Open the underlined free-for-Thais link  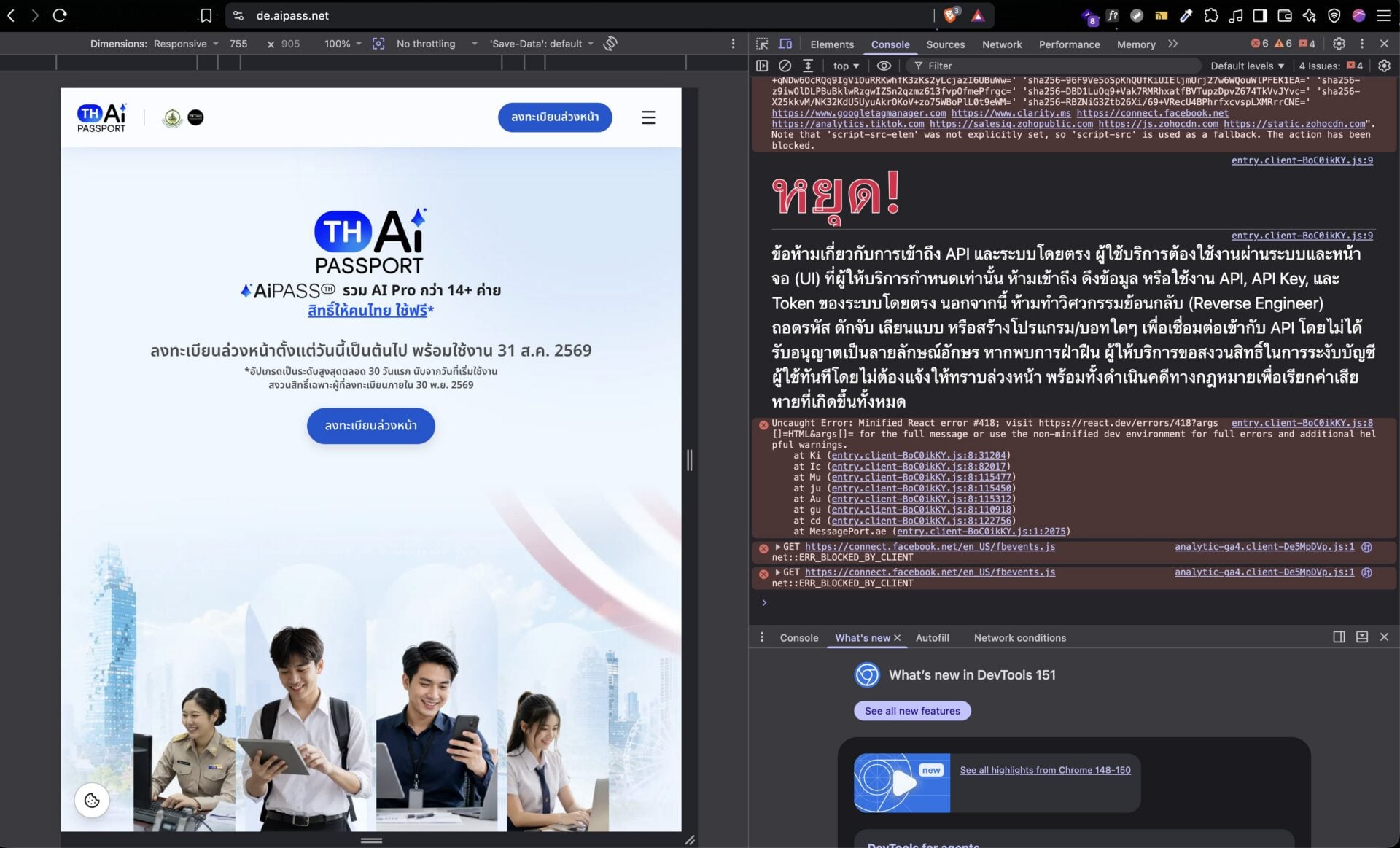pos(367,310)
